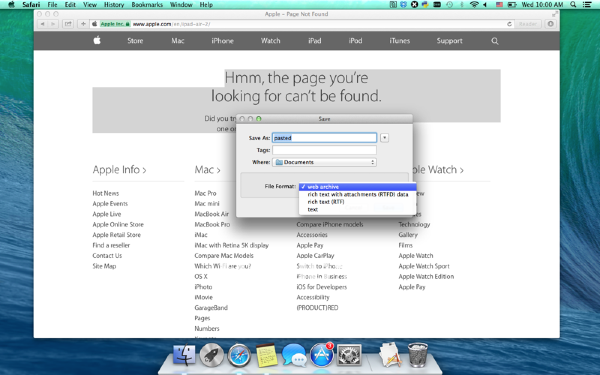Choose rich text (RTF) format
Viewport: 600px width, 375px height.
click(x=357, y=202)
